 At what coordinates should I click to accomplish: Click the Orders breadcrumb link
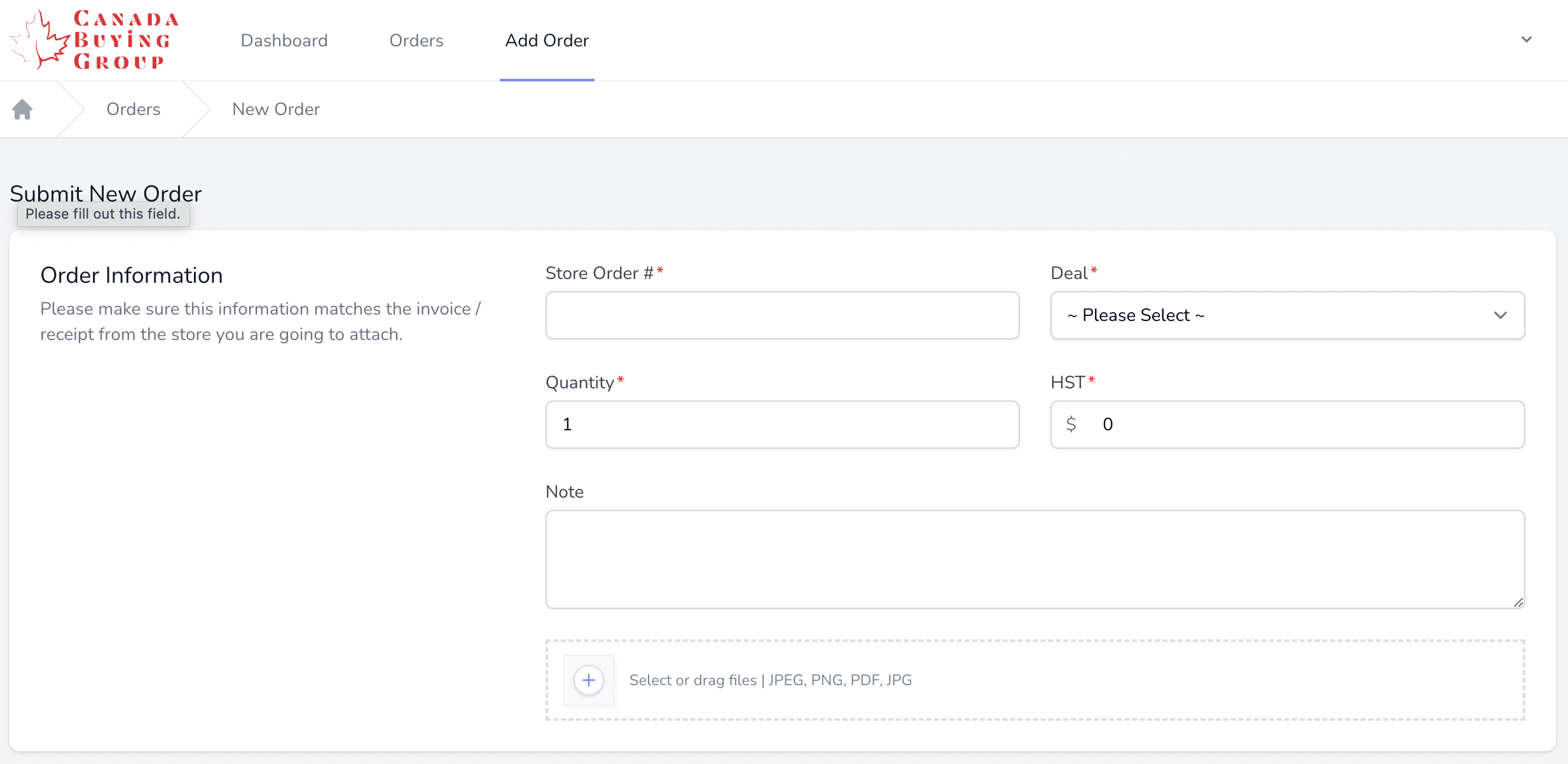pyautogui.click(x=133, y=109)
